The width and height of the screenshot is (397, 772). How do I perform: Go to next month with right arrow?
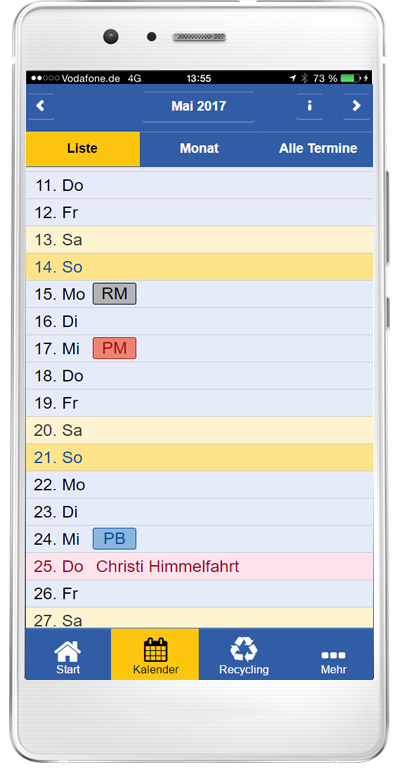[x=357, y=106]
